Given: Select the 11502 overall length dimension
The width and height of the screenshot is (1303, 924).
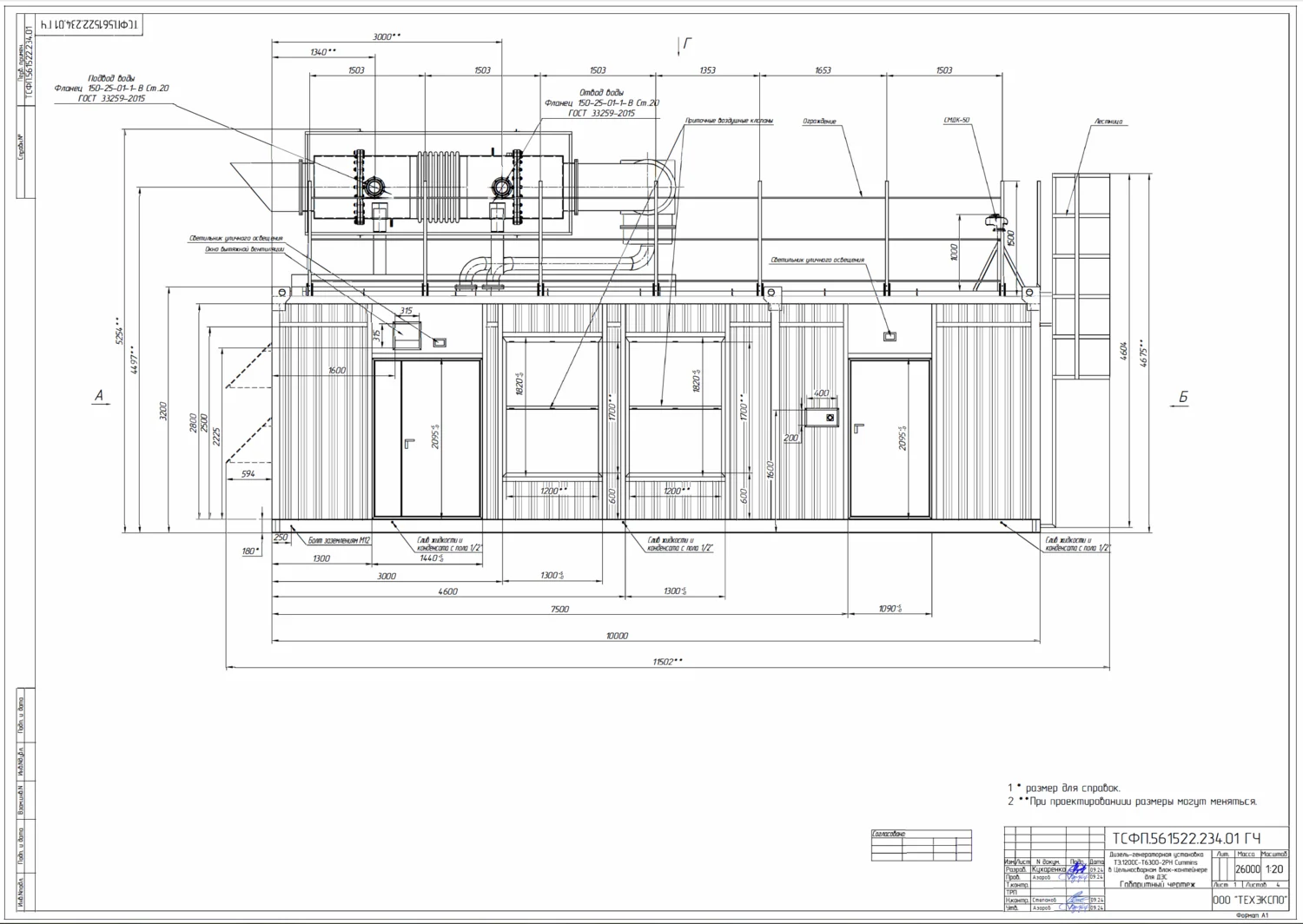Looking at the screenshot, I should [x=666, y=662].
